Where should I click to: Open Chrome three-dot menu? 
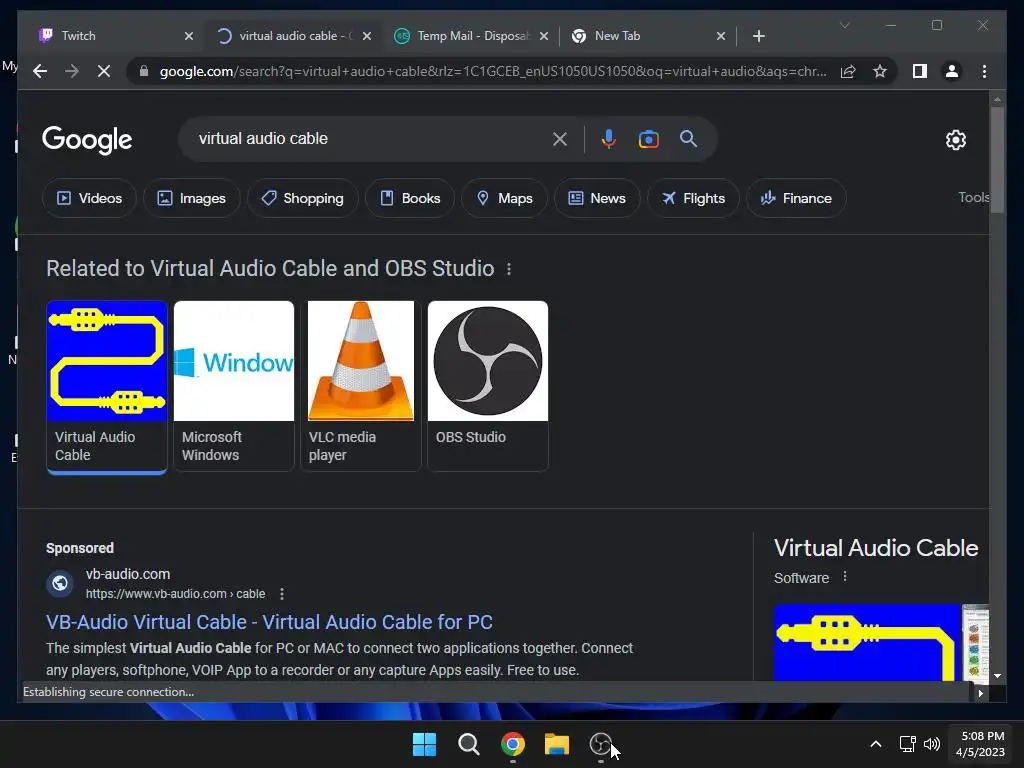point(984,71)
